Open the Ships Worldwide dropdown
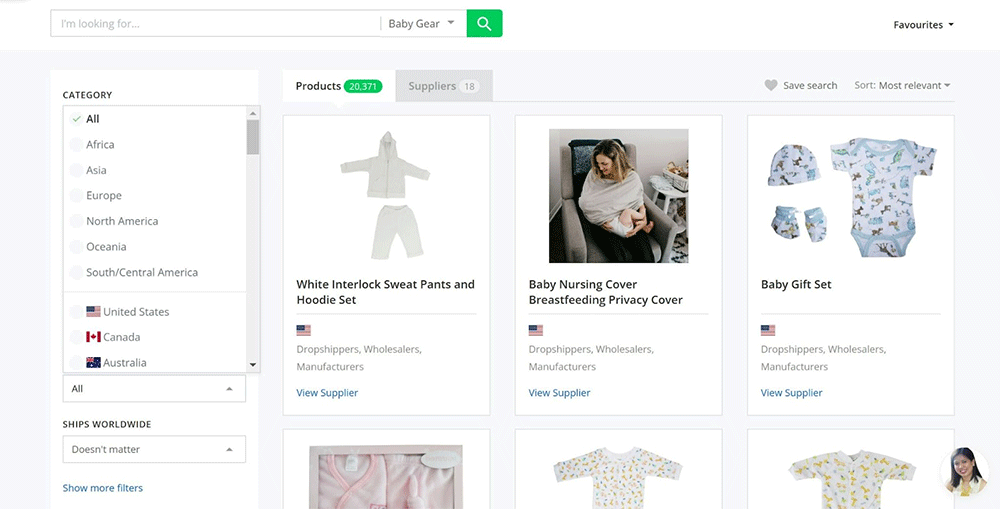This screenshot has width=1000, height=509. point(154,450)
